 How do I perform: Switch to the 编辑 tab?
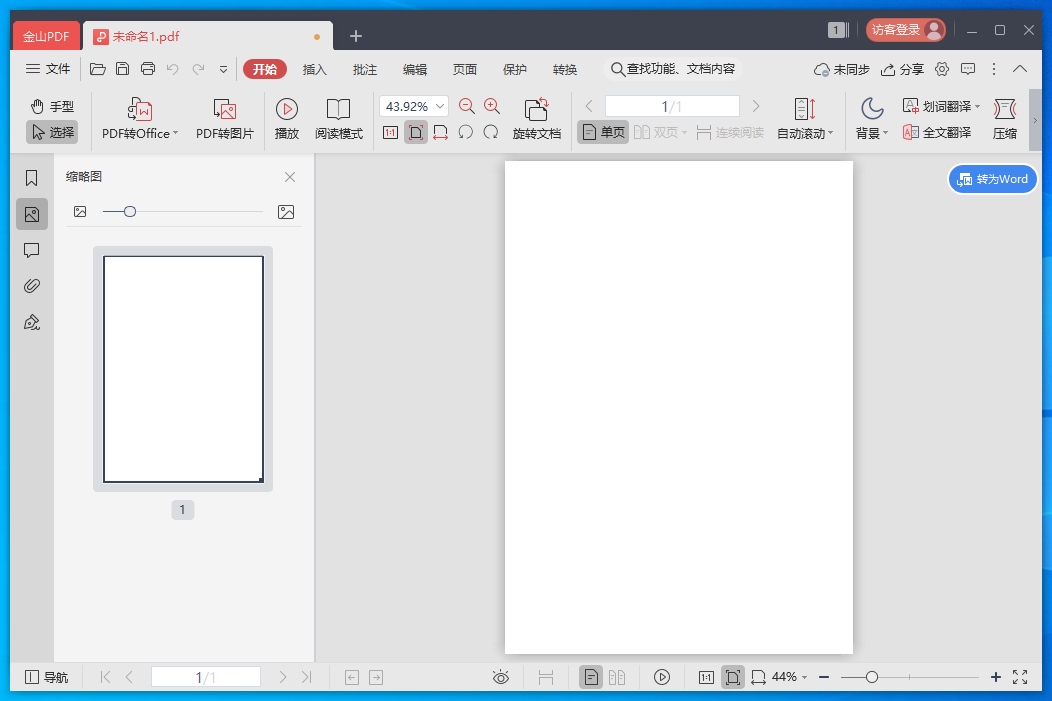coord(415,69)
